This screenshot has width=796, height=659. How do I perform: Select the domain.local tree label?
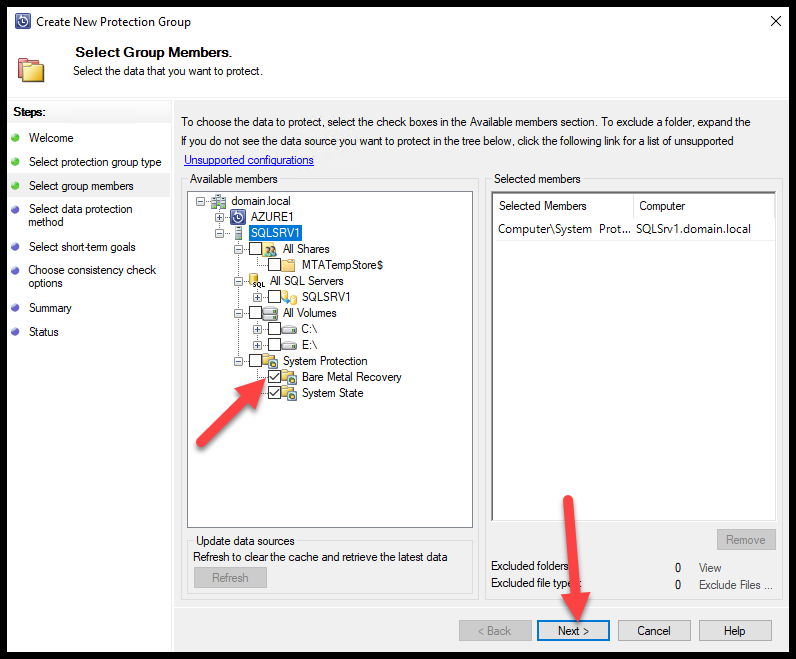(x=261, y=201)
